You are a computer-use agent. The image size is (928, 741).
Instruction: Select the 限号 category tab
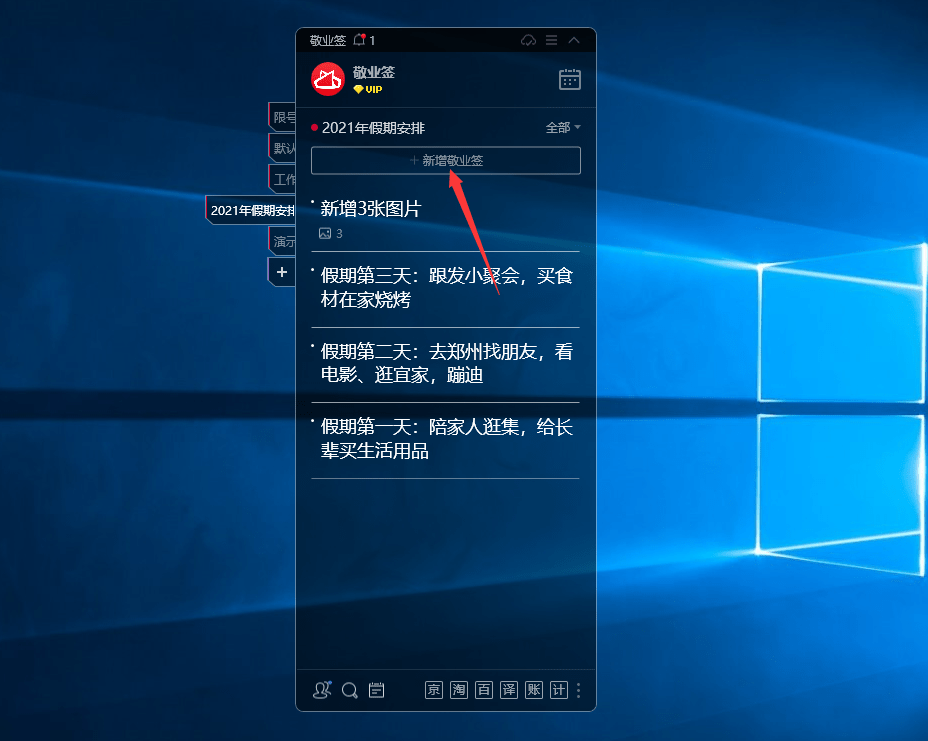[283, 117]
